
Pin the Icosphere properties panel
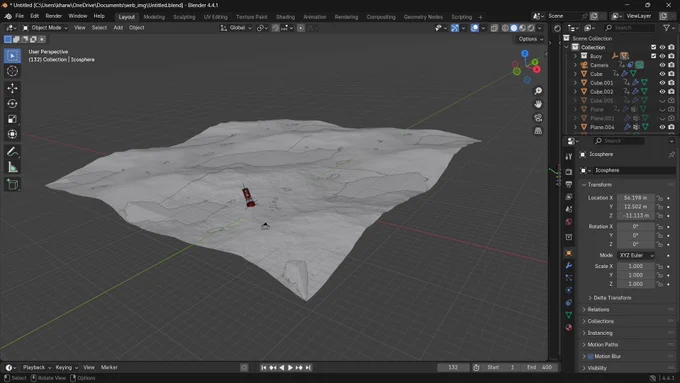click(x=671, y=154)
